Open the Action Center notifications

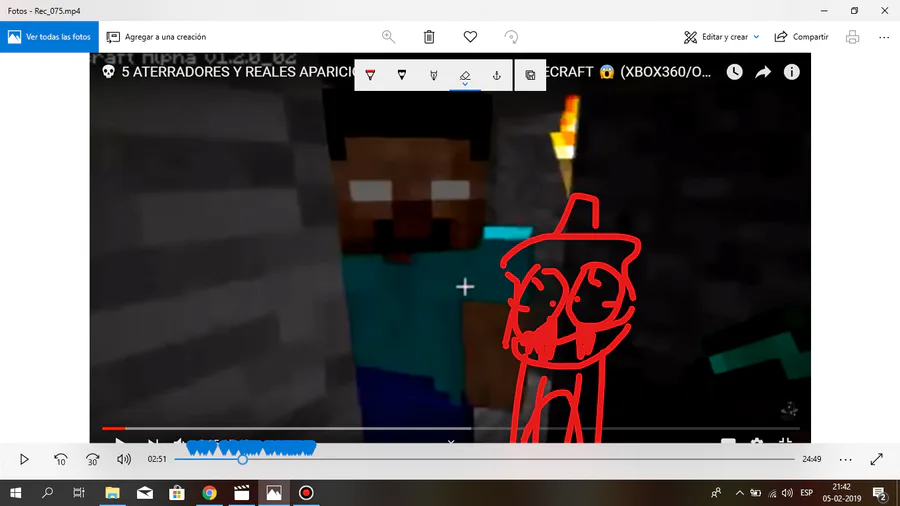coord(879,493)
